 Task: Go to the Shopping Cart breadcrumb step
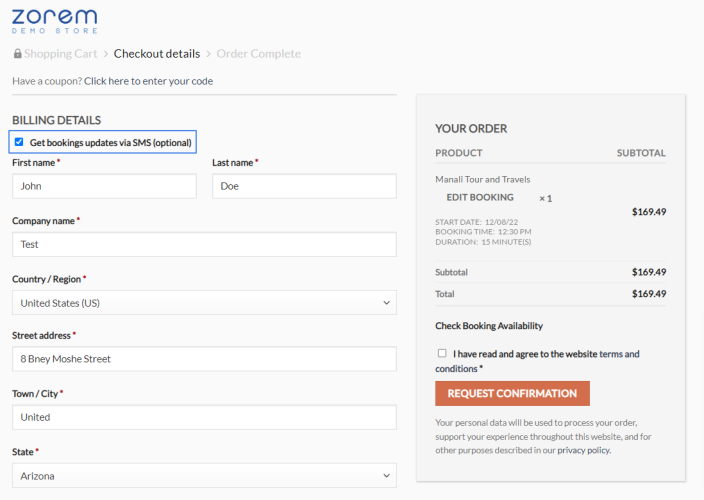(60, 54)
